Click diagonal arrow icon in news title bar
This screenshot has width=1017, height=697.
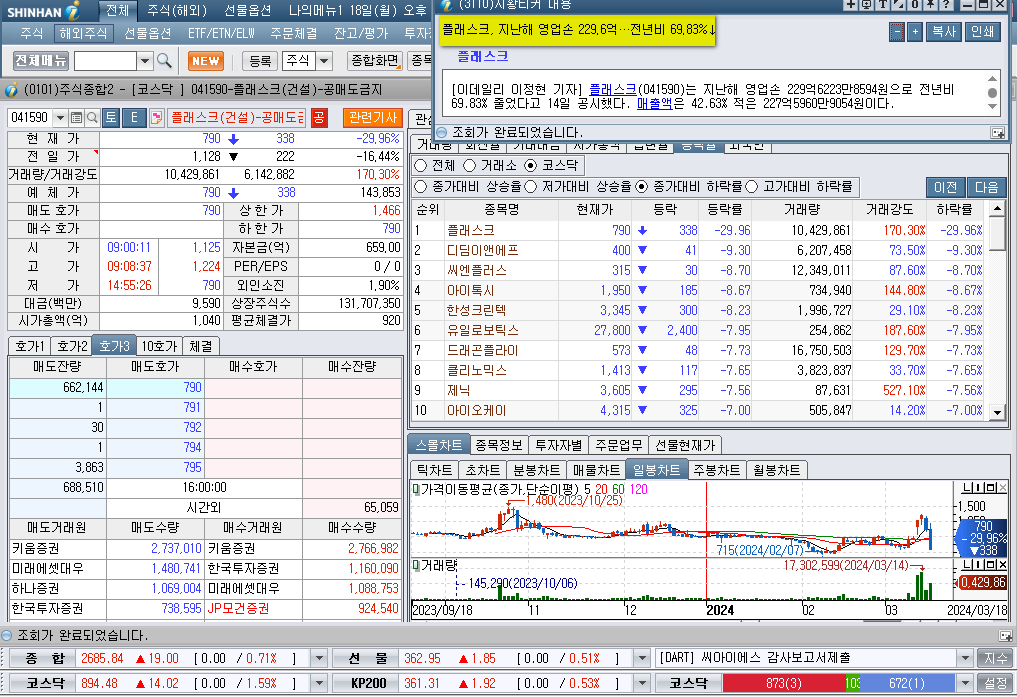click(898, 5)
